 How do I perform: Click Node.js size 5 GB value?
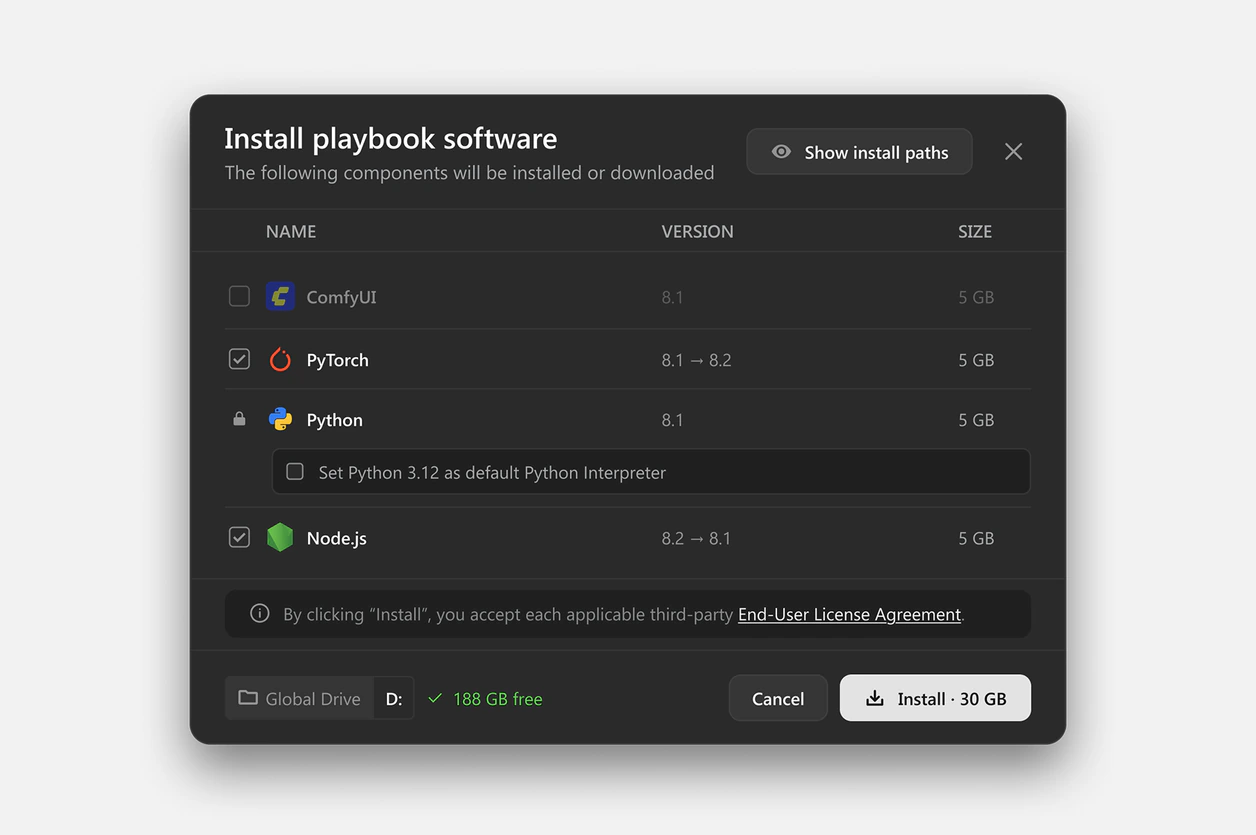click(x=976, y=538)
